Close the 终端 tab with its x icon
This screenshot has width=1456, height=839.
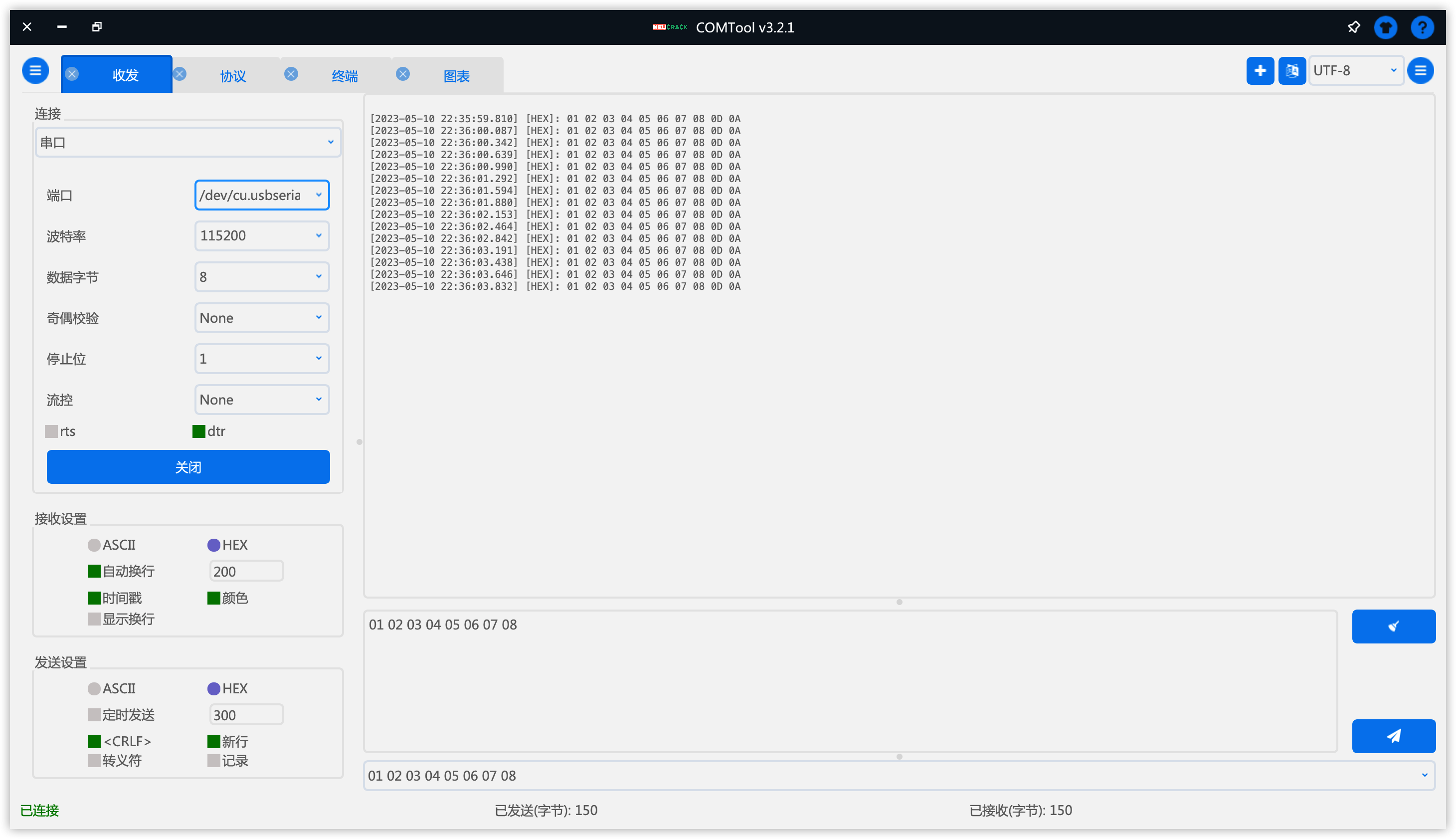[x=291, y=74]
